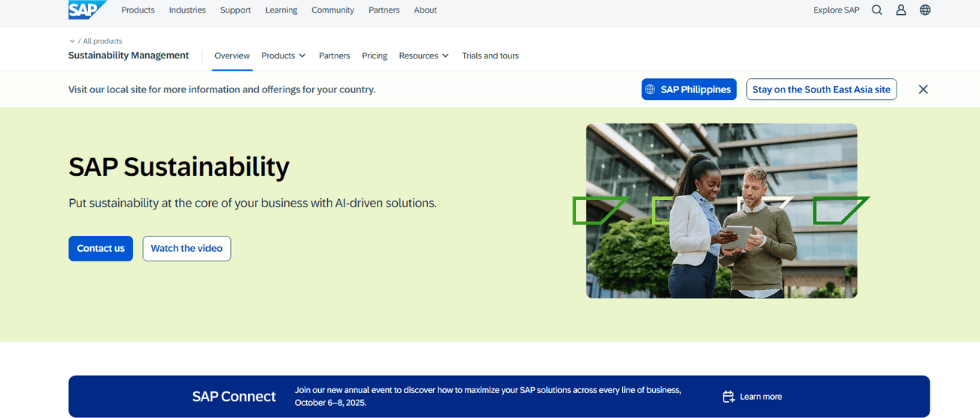Open the About top menu
The width and height of the screenshot is (980, 418).
coord(425,10)
